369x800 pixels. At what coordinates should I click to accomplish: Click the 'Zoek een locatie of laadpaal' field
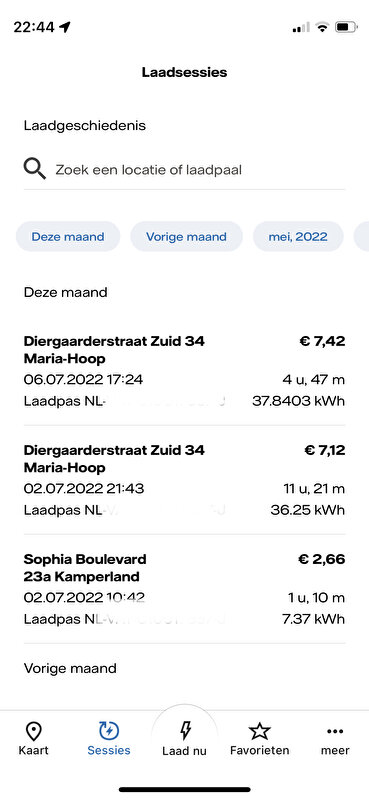tap(184, 169)
